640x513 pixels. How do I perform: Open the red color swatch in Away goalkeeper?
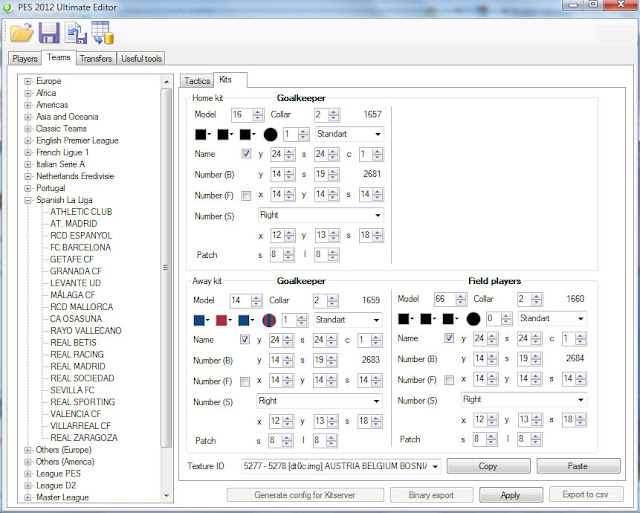click(x=223, y=320)
